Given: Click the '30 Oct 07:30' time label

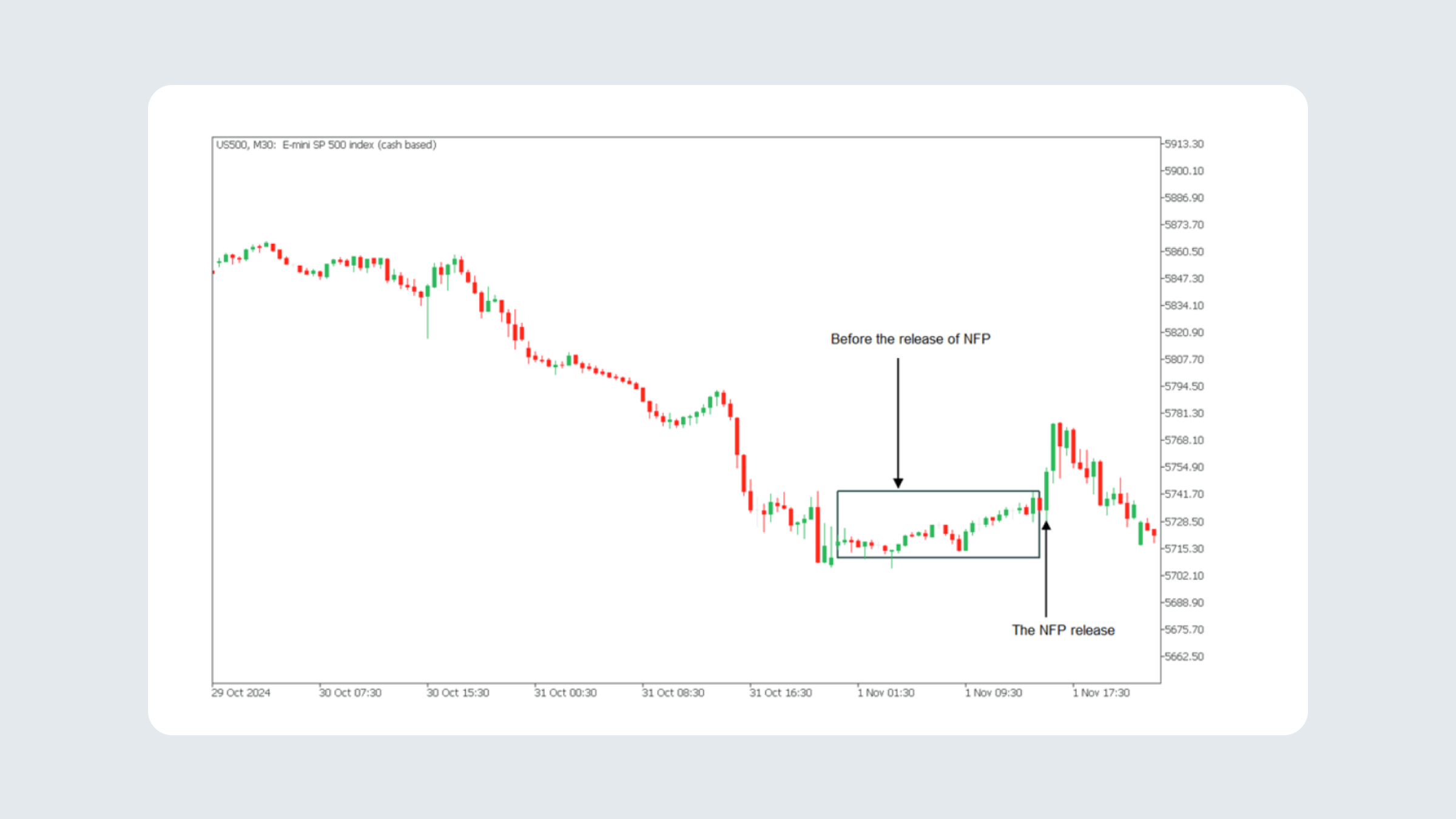Looking at the screenshot, I should tap(350, 693).
